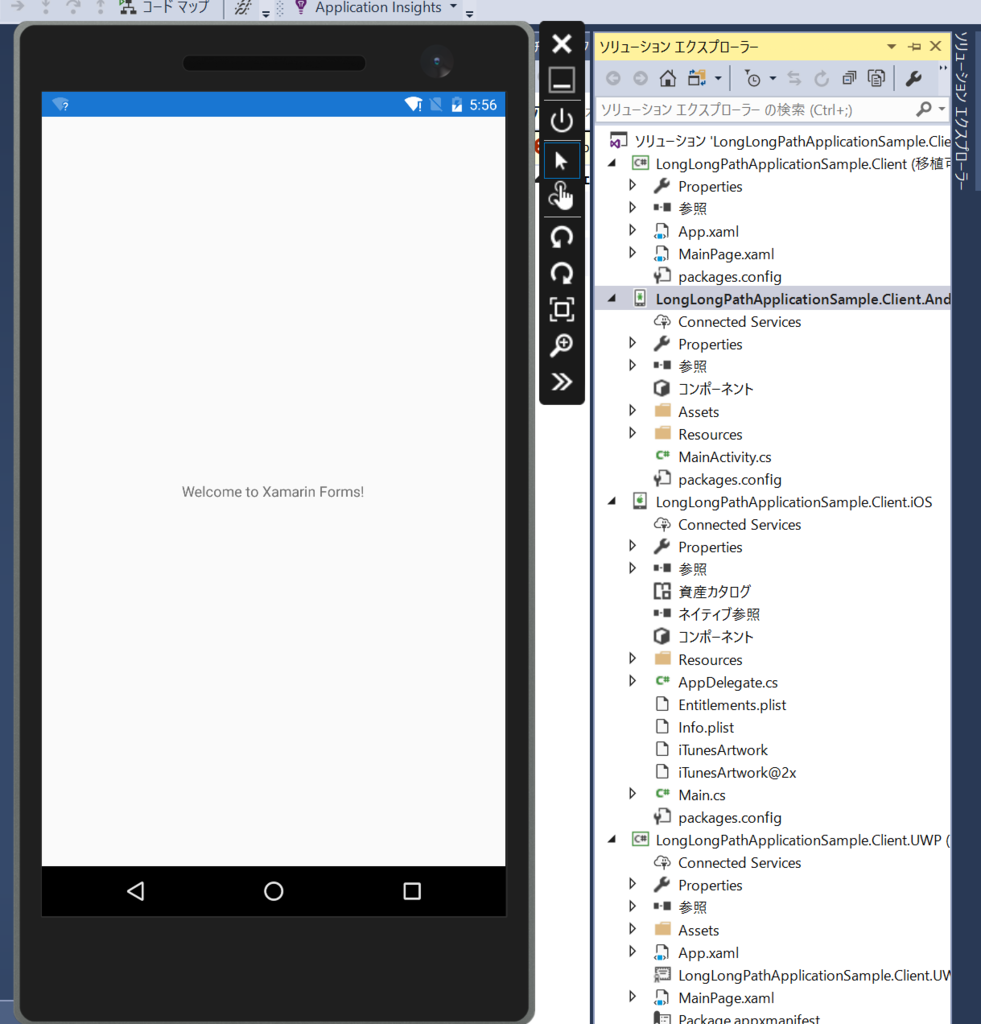This screenshot has height=1024, width=981.
Task: Click Solution Explorer Forward arrow
Action: point(640,78)
